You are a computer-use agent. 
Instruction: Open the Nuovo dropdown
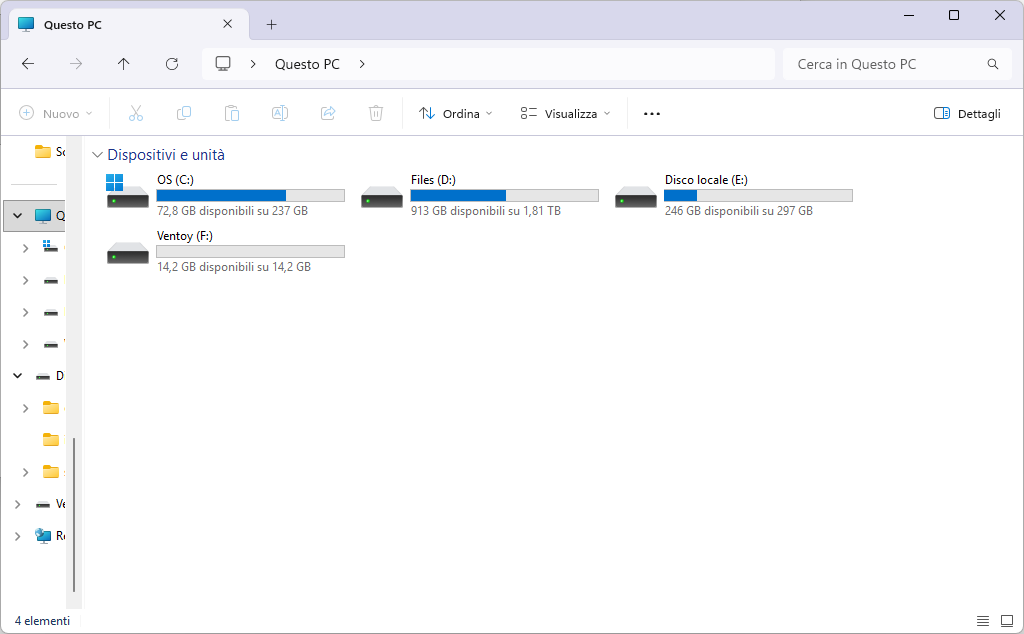click(x=56, y=113)
